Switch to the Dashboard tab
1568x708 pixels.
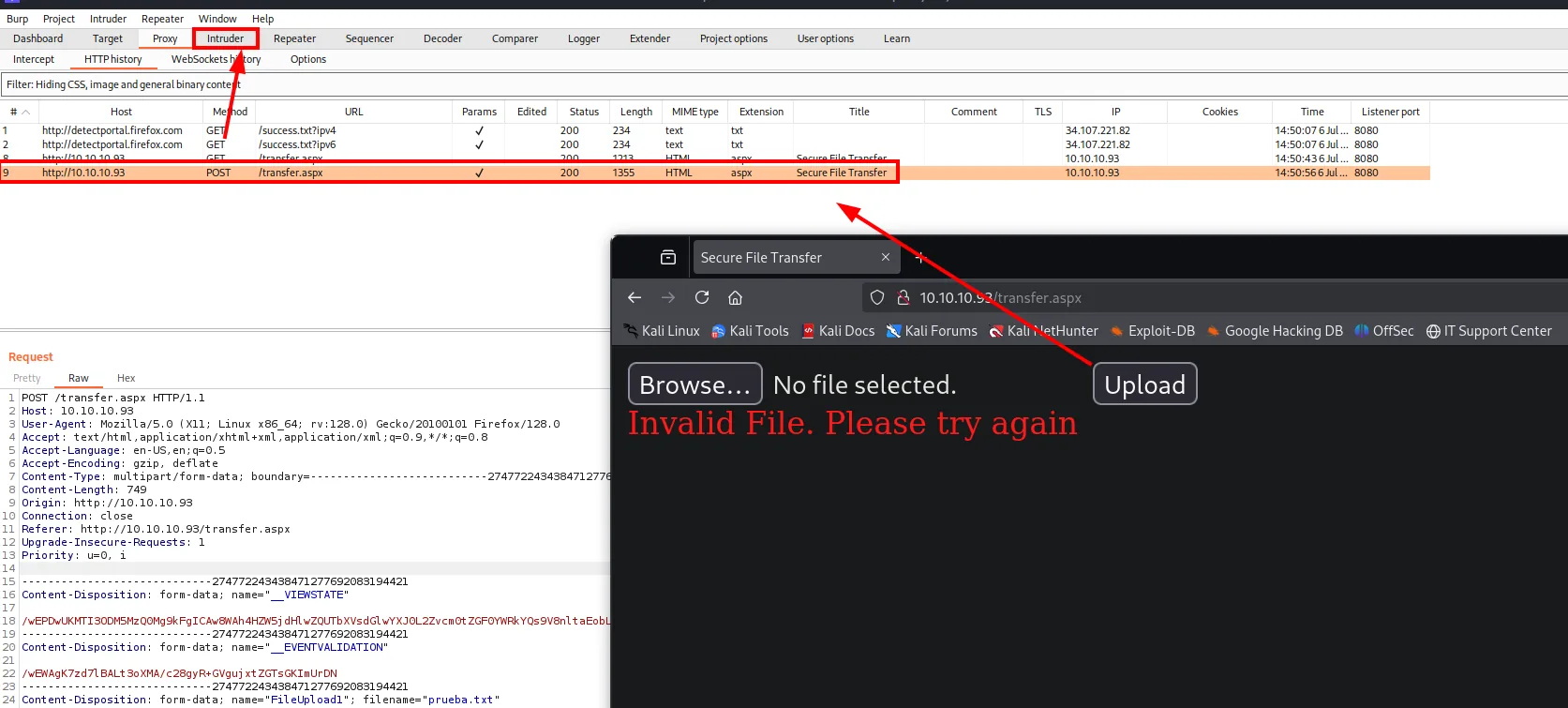[38, 38]
